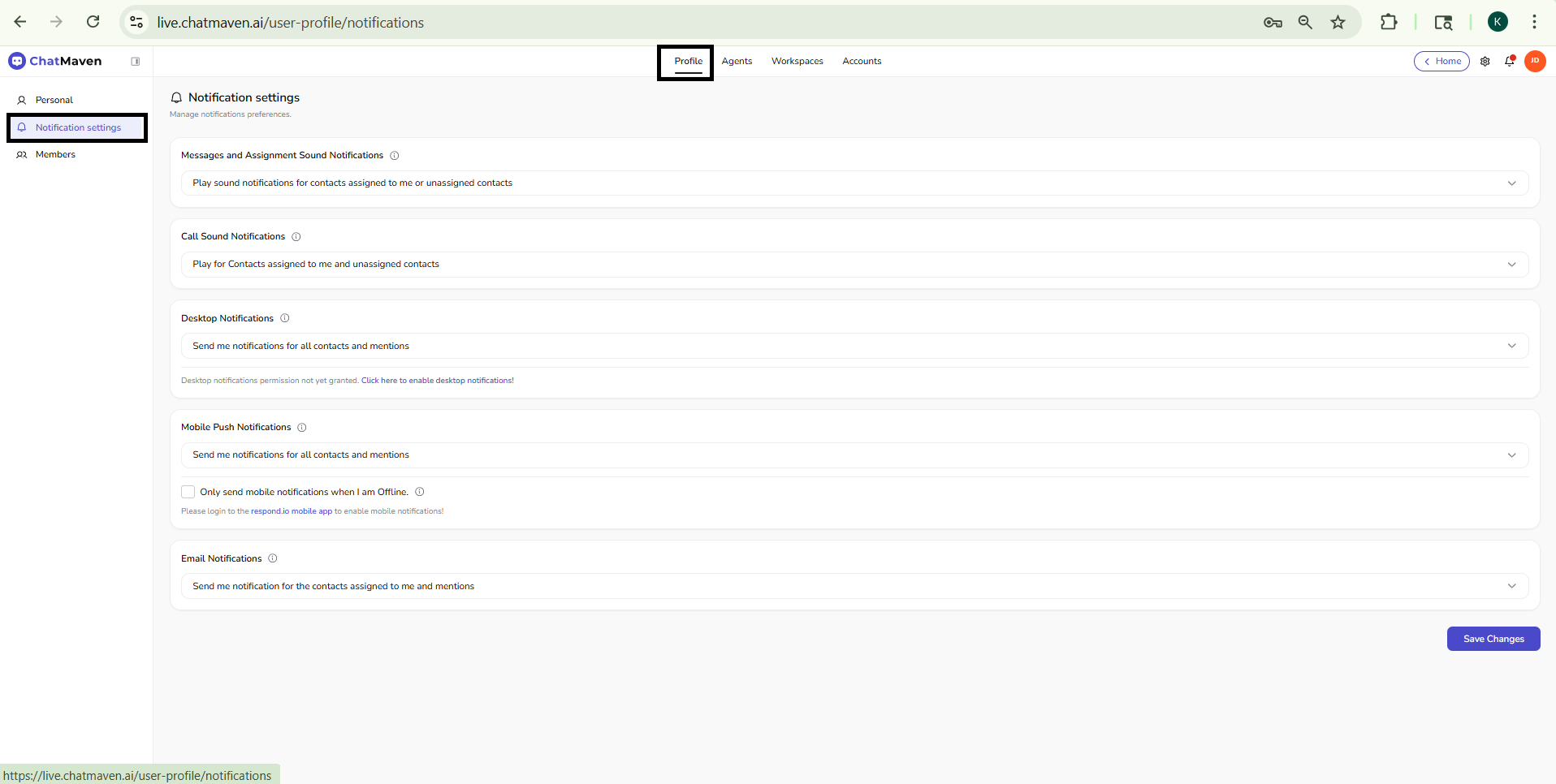Bookmark this page with star icon
This screenshot has height=784, width=1556.
tap(1338, 23)
